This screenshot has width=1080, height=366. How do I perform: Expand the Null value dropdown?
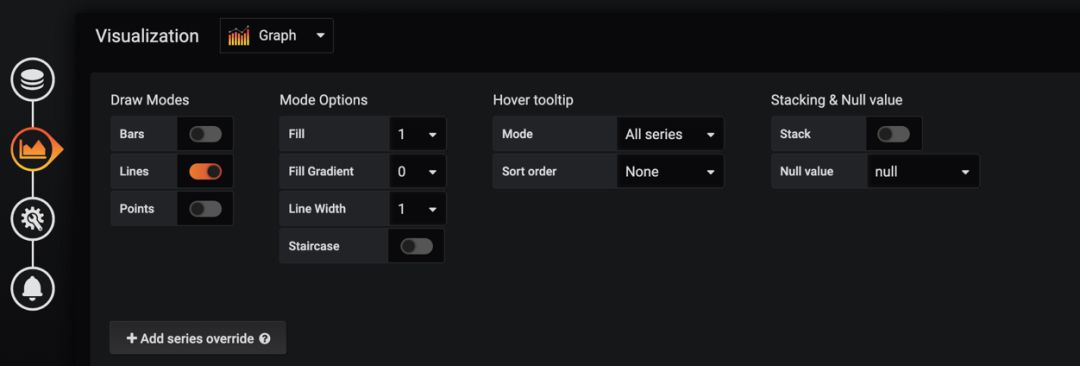[922, 171]
